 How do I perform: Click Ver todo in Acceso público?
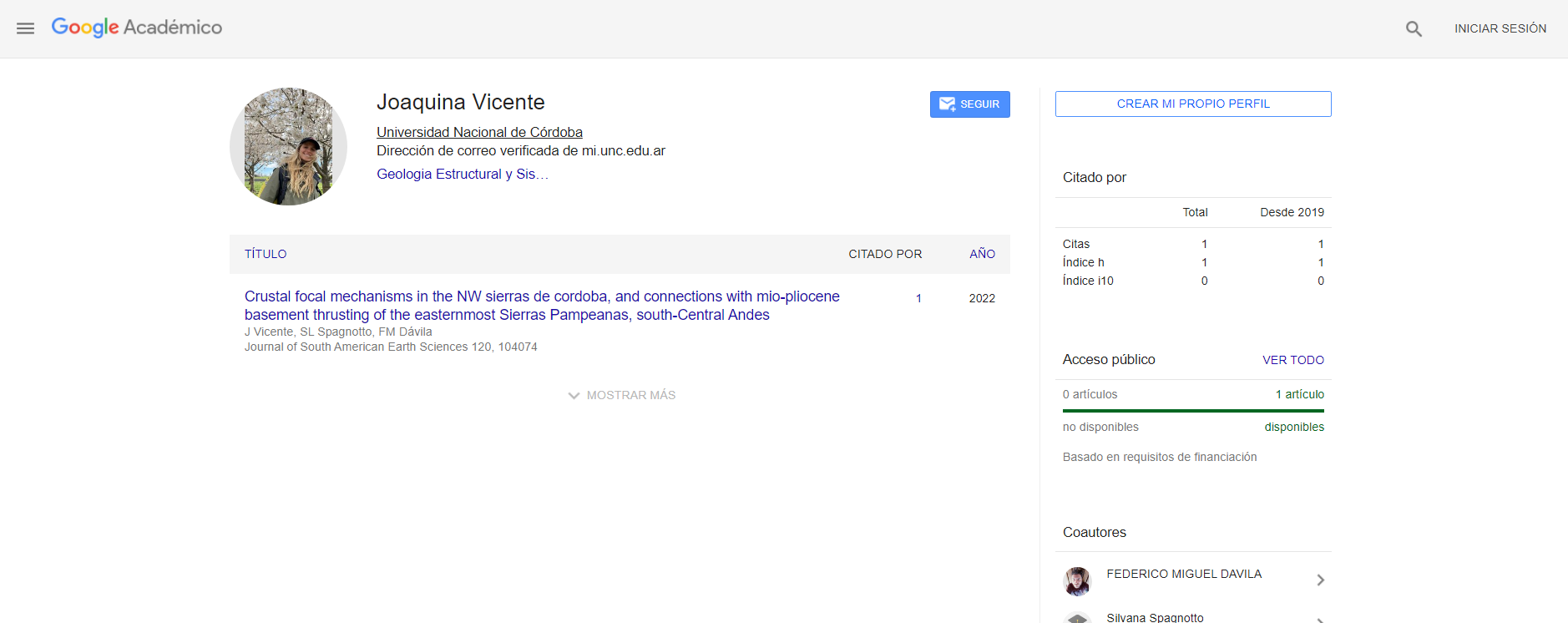coord(1292,360)
